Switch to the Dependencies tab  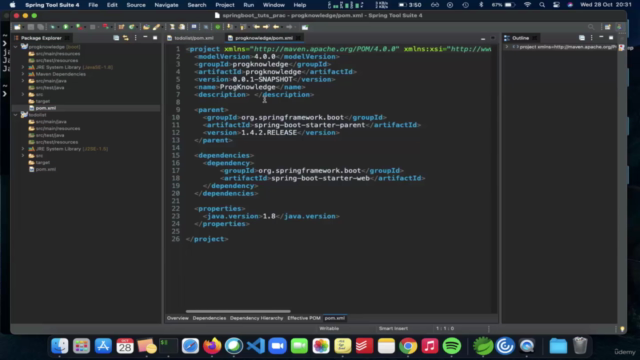(x=209, y=318)
